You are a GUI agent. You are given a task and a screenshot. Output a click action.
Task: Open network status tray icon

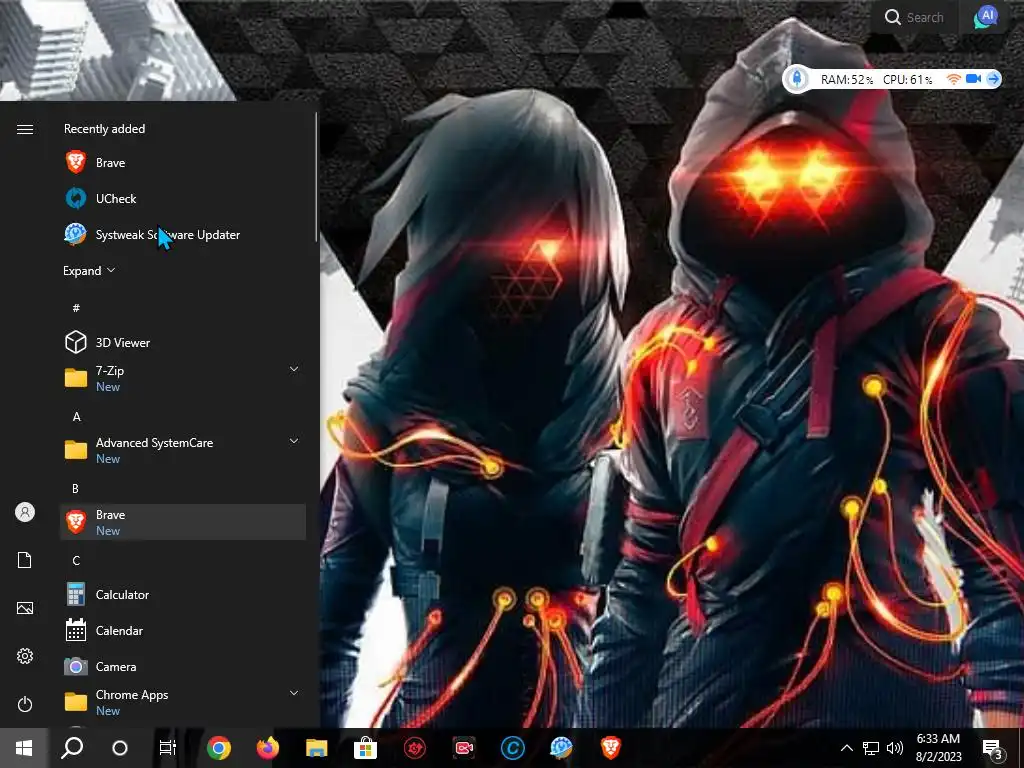[x=871, y=748]
